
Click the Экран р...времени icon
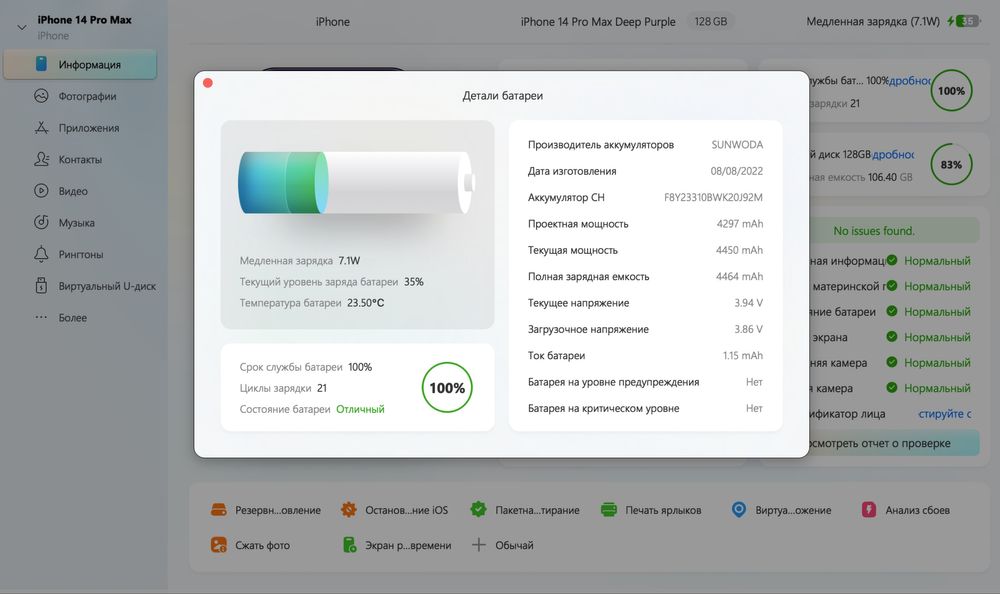coord(349,545)
